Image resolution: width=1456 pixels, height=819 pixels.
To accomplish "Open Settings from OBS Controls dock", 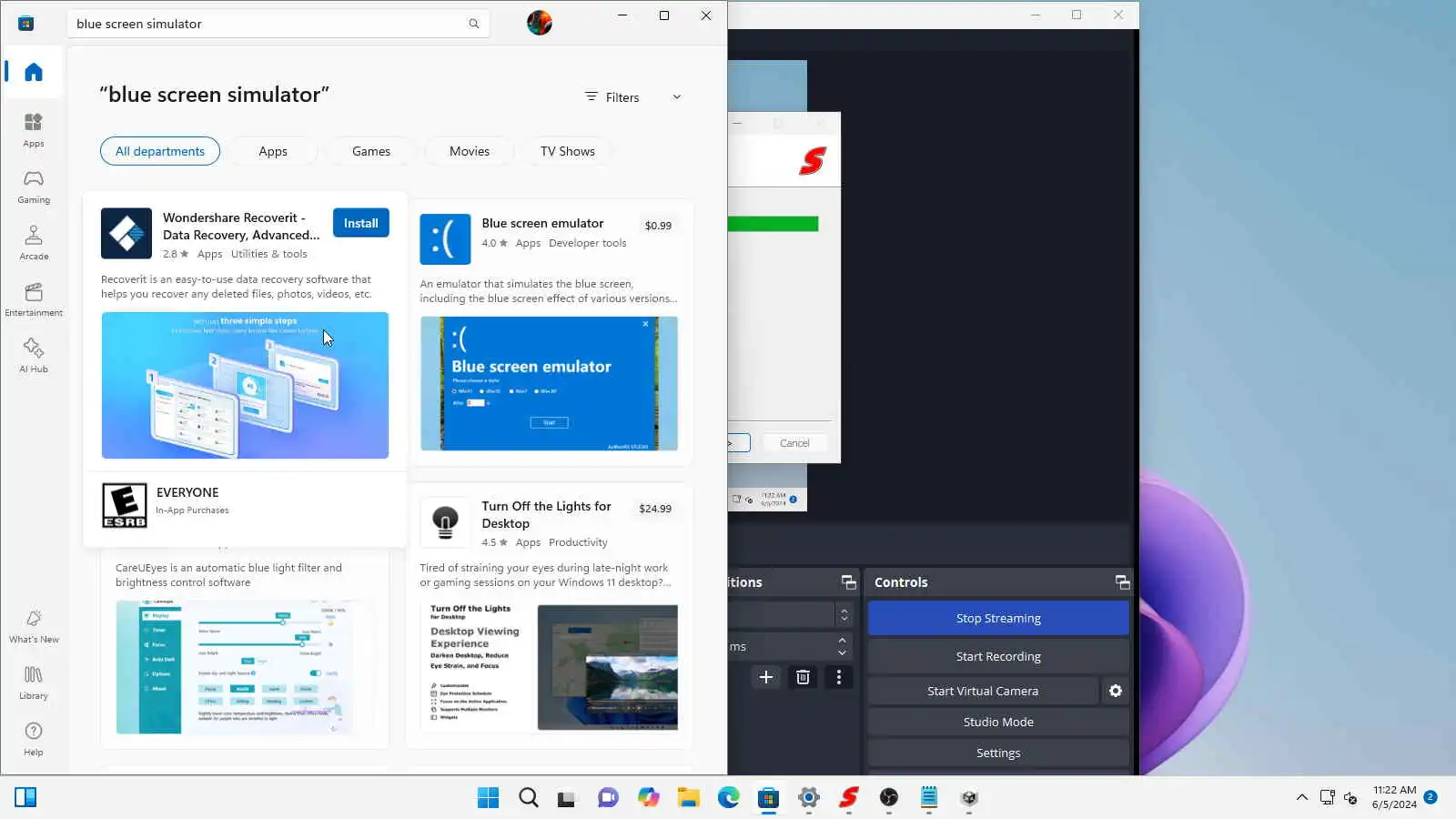I will pos(998,753).
